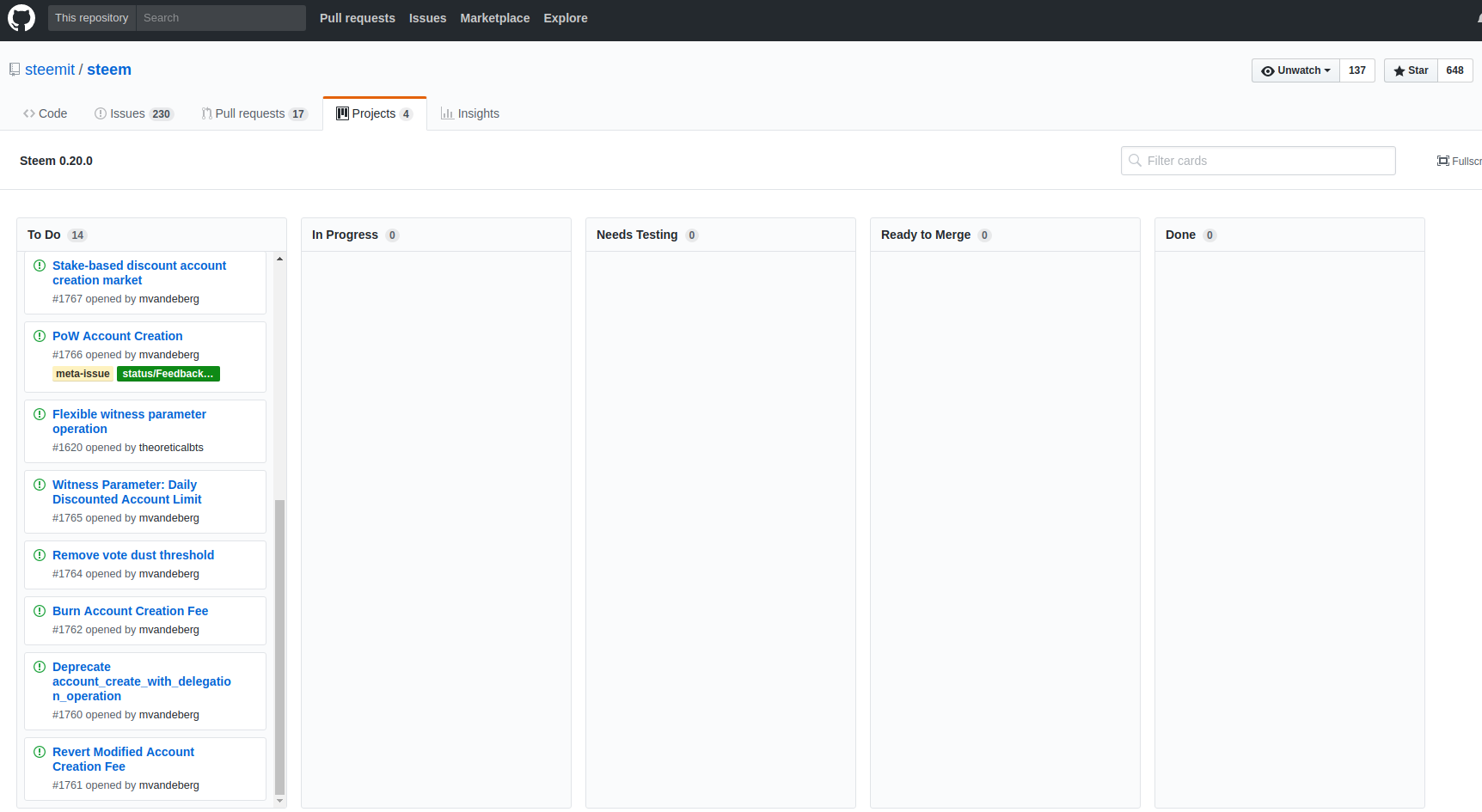
Task: Click the eye icon on the Unwatch button
Action: (x=1268, y=70)
